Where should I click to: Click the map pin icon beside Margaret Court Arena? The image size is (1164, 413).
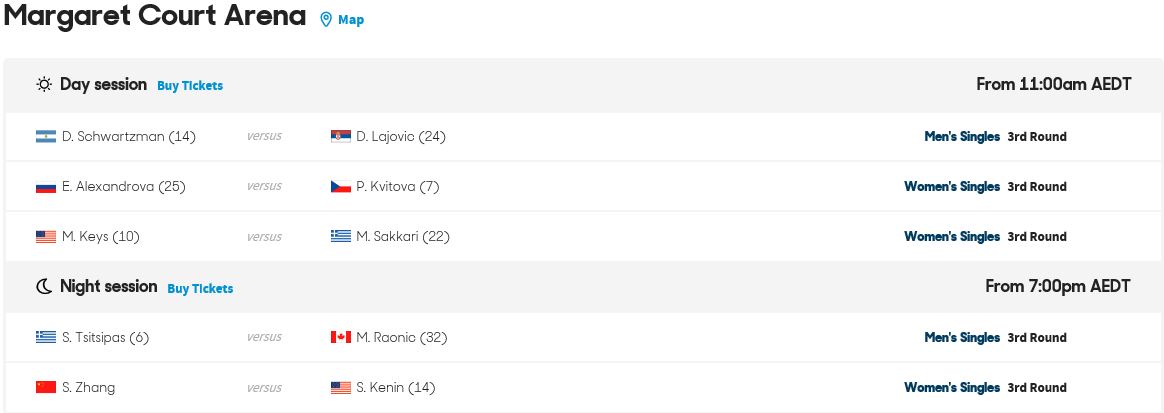[x=325, y=20]
